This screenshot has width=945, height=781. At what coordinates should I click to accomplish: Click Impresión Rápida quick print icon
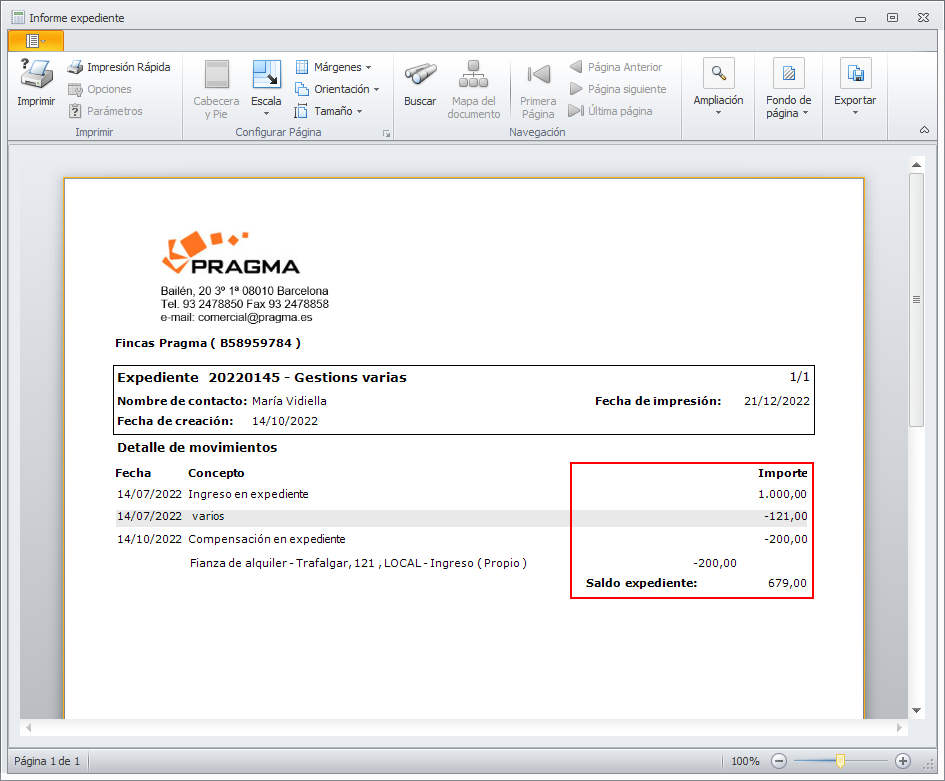tap(75, 67)
